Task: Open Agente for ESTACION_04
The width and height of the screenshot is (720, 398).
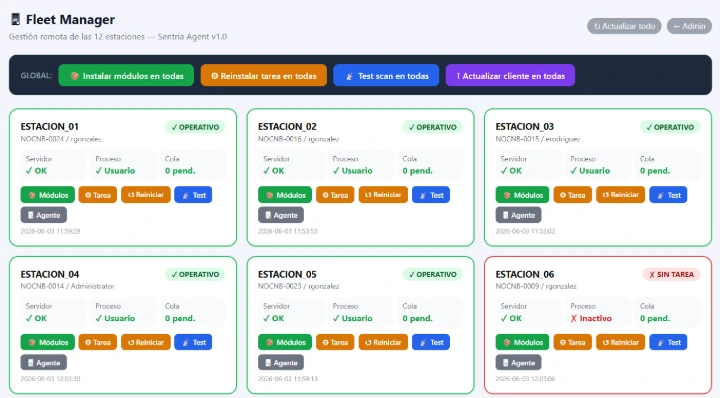Action: tap(44, 363)
